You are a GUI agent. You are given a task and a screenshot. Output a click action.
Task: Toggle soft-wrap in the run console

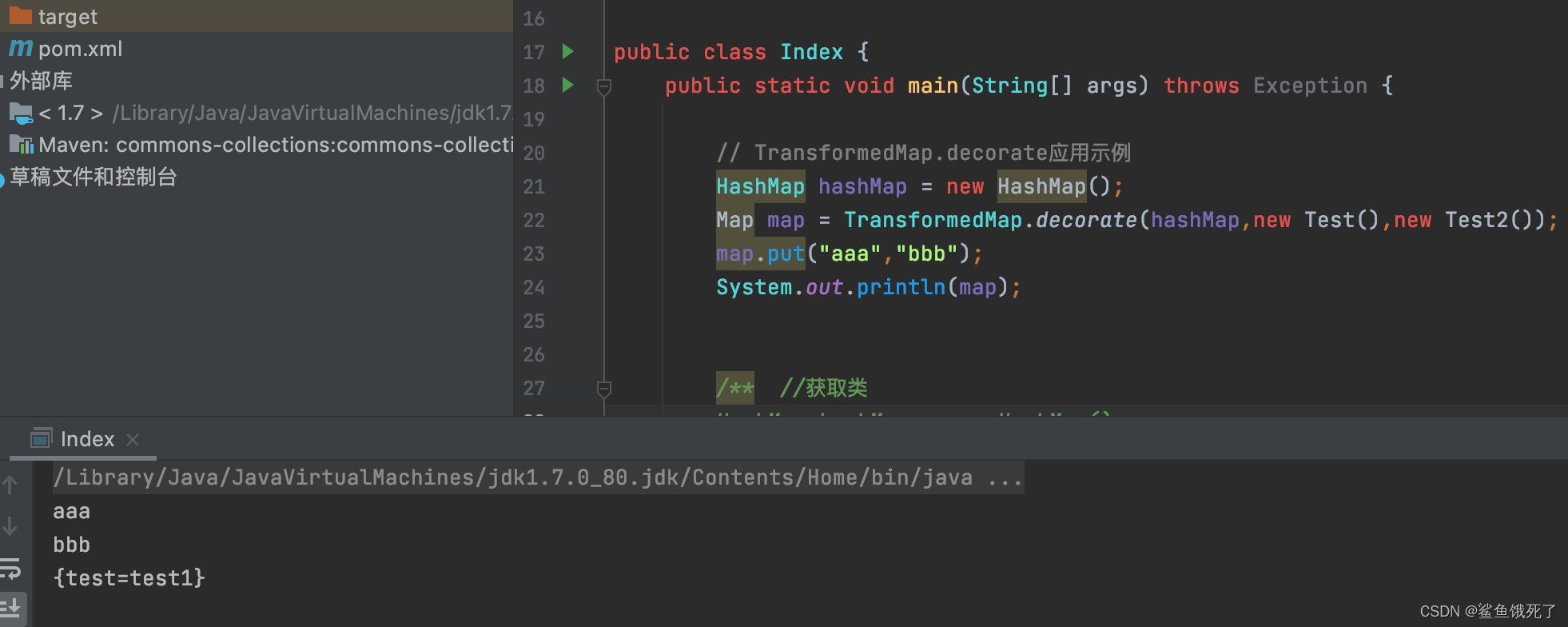pyautogui.click(x=10, y=568)
